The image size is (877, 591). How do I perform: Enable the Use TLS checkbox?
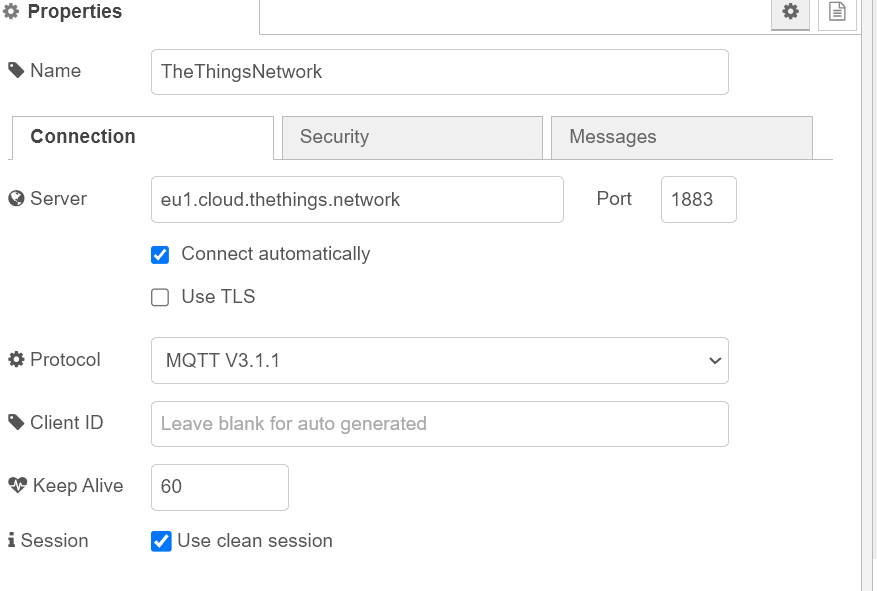(160, 298)
